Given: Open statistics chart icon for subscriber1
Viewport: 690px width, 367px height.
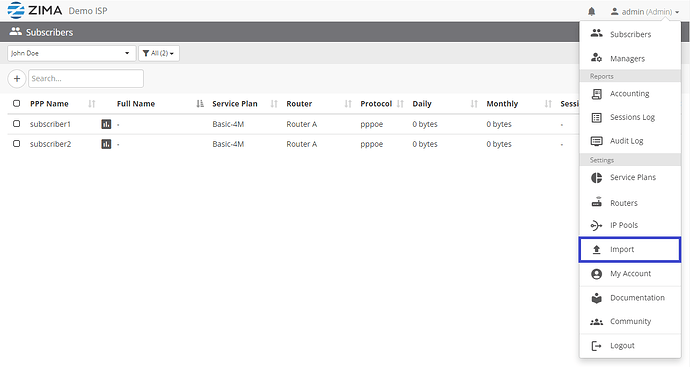Looking at the screenshot, I should click(x=106, y=124).
